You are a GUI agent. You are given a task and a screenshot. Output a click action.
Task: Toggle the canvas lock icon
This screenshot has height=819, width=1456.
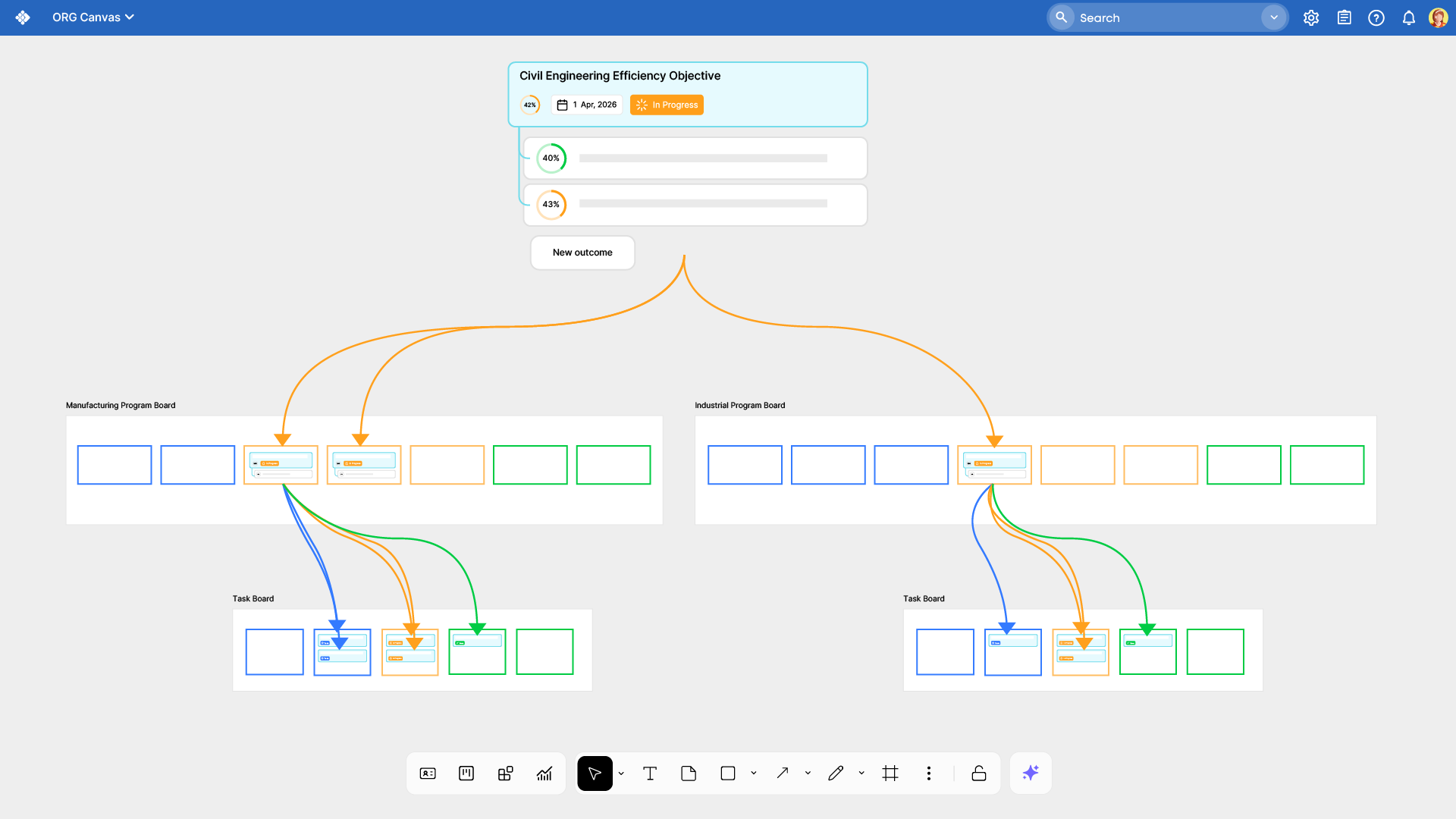[x=978, y=773]
